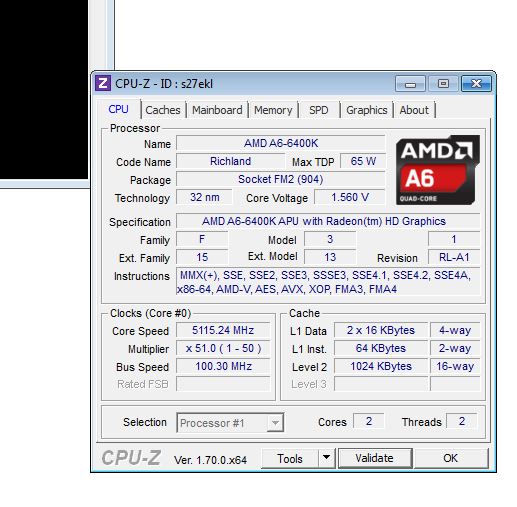Click the Threads count value
This screenshot has height=507, width=517.
tap(462, 421)
